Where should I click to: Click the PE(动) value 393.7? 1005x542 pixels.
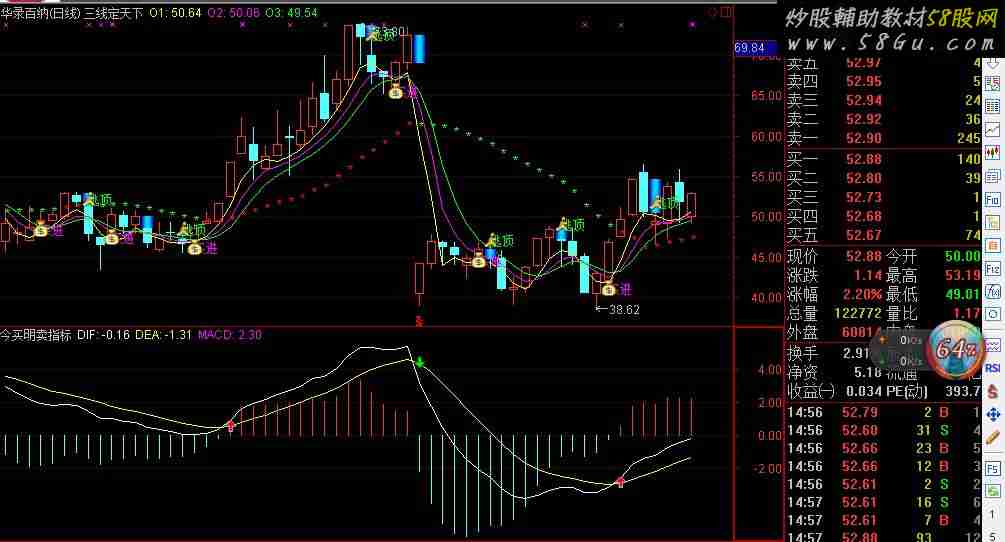point(963,391)
